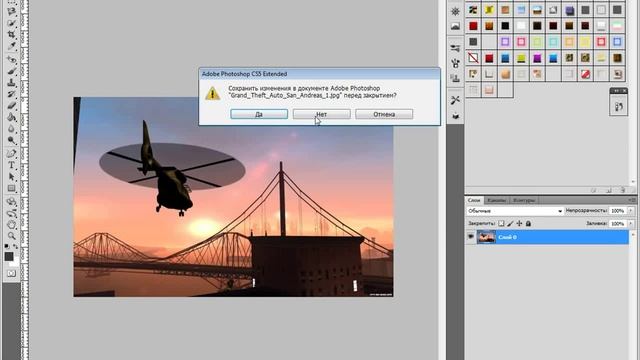Viewport: 640px width, 360px height.
Task: Select the Hand tool
Action: (11, 224)
